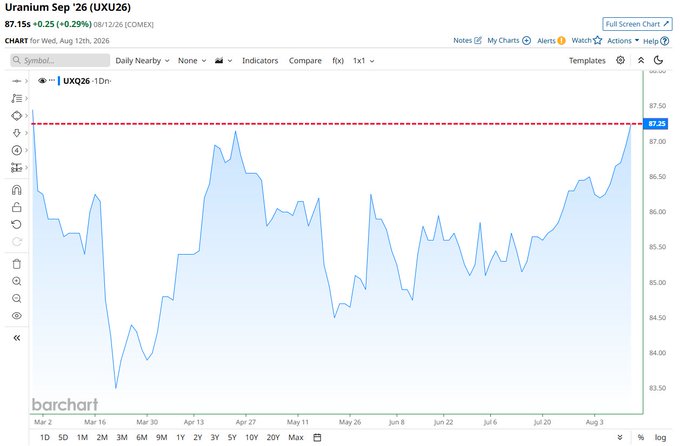Select the 3M time range
Screen dimensions: 680x446
(122, 437)
